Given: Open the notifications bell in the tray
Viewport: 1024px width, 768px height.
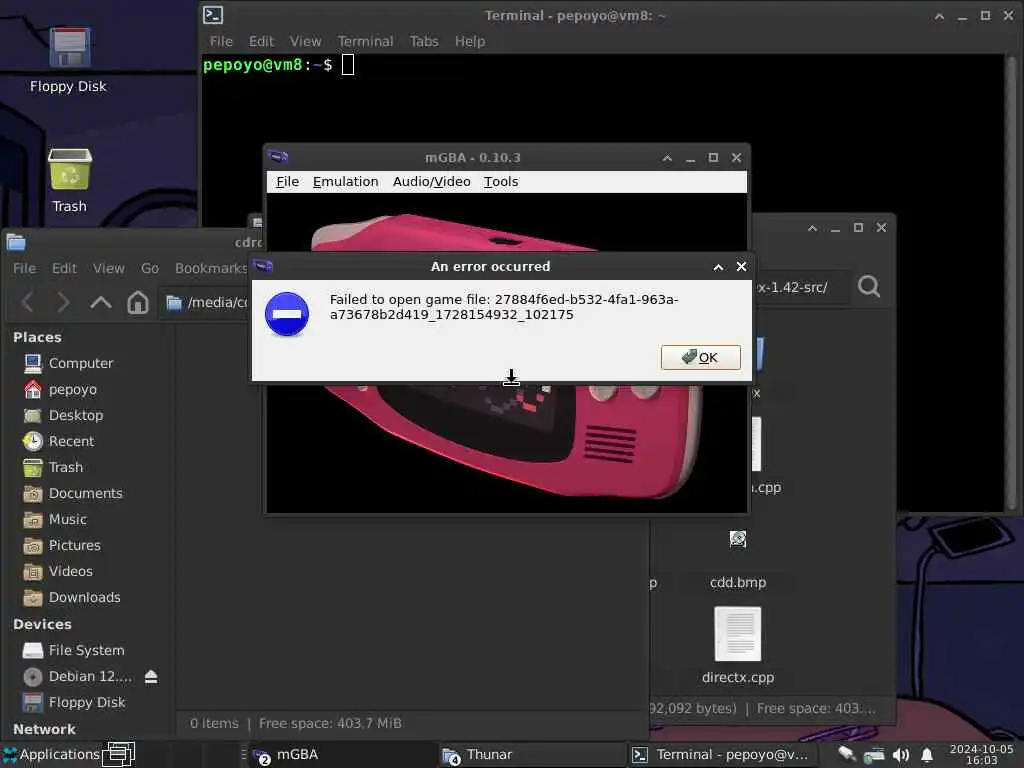Looking at the screenshot, I should pos(926,755).
